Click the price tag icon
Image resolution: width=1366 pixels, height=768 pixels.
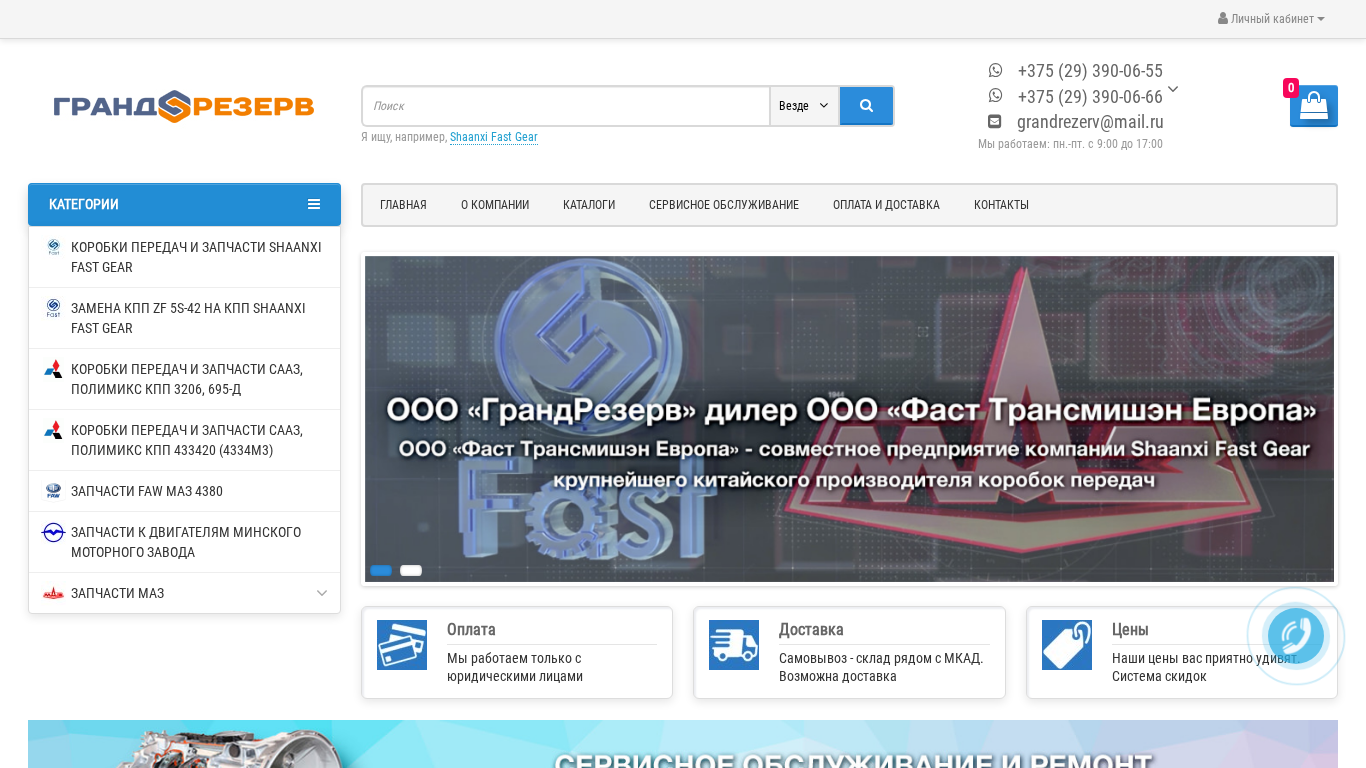[1066, 645]
